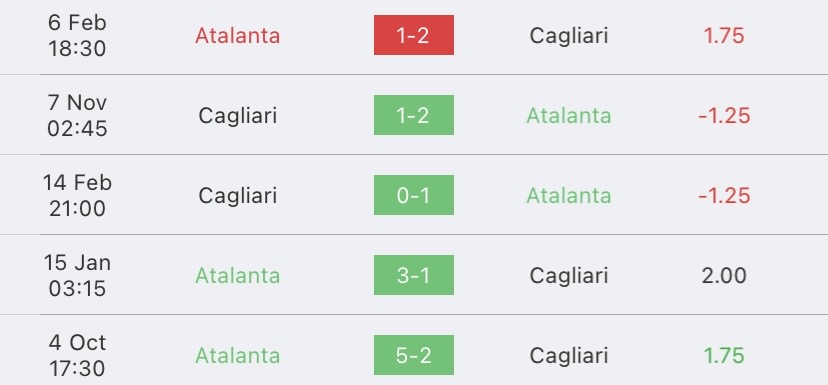Select the green 1.75 handicap value
Image resolution: width=828 pixels, height=385 pixels.
pos(723,355)
